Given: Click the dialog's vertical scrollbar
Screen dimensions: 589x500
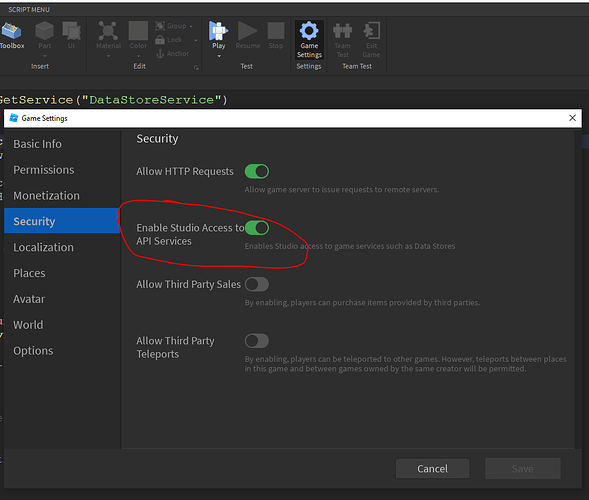Looking at the screenshot, I should [x=578, y=289].
